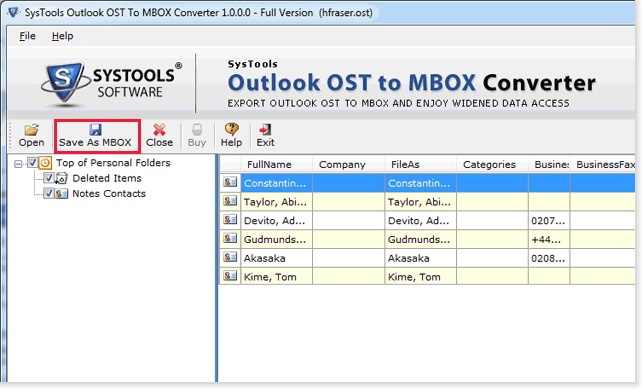Open the File menu
Image resolution: width=642 pixels, height=389 pixels.
[x=27, y=36]
